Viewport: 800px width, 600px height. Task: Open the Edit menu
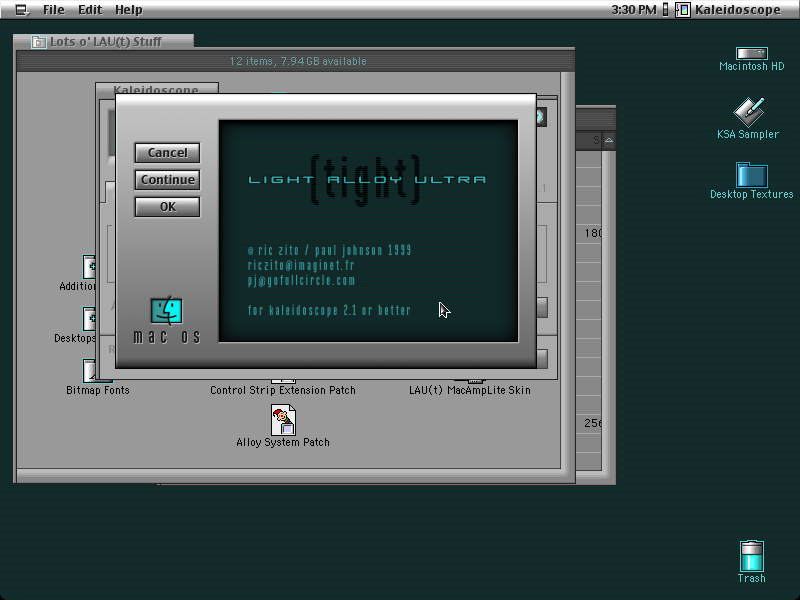pyautogui.click(x=90, y=10)
